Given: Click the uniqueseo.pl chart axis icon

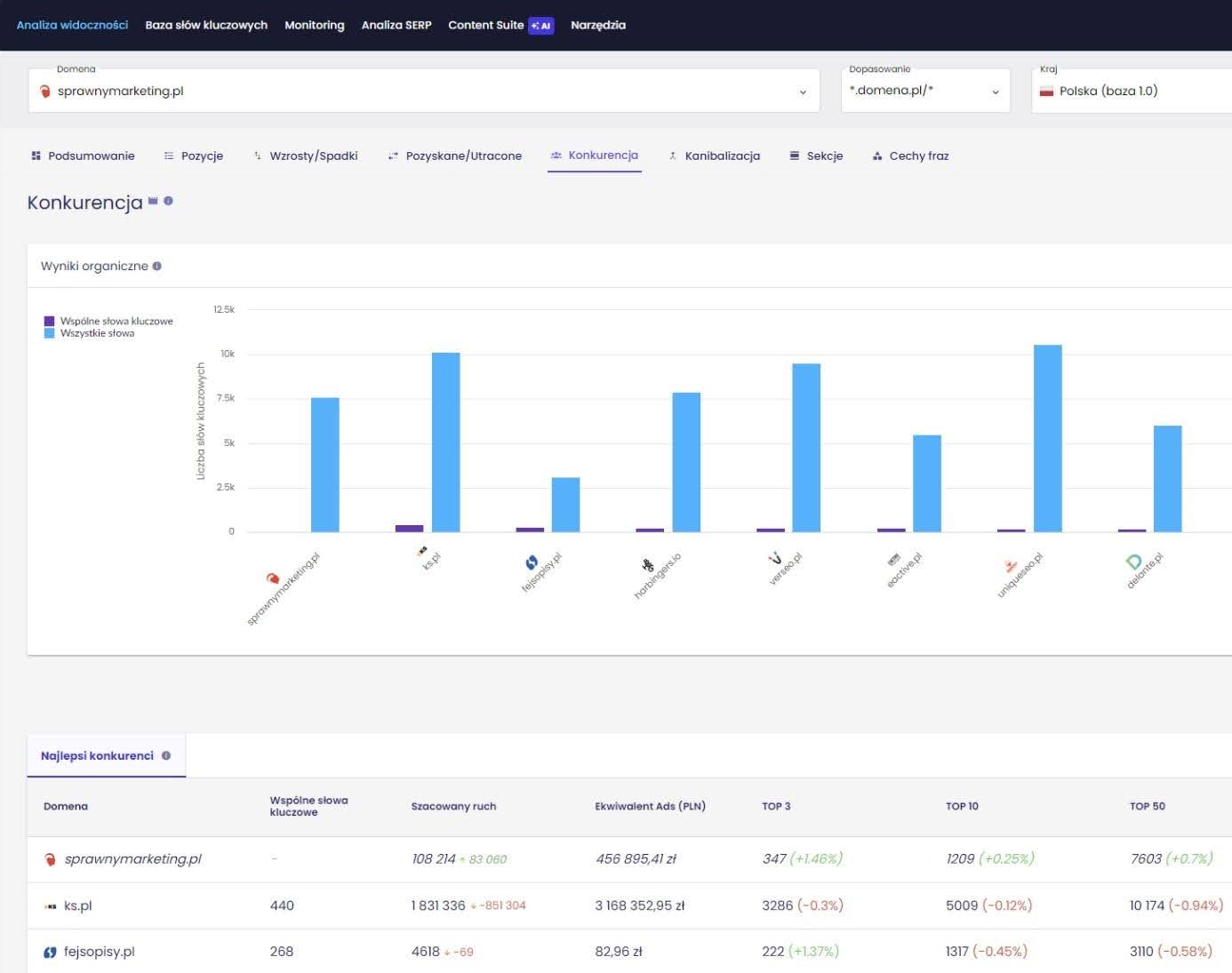Looking at the screenshot, I should click(x=1011, y=566).
